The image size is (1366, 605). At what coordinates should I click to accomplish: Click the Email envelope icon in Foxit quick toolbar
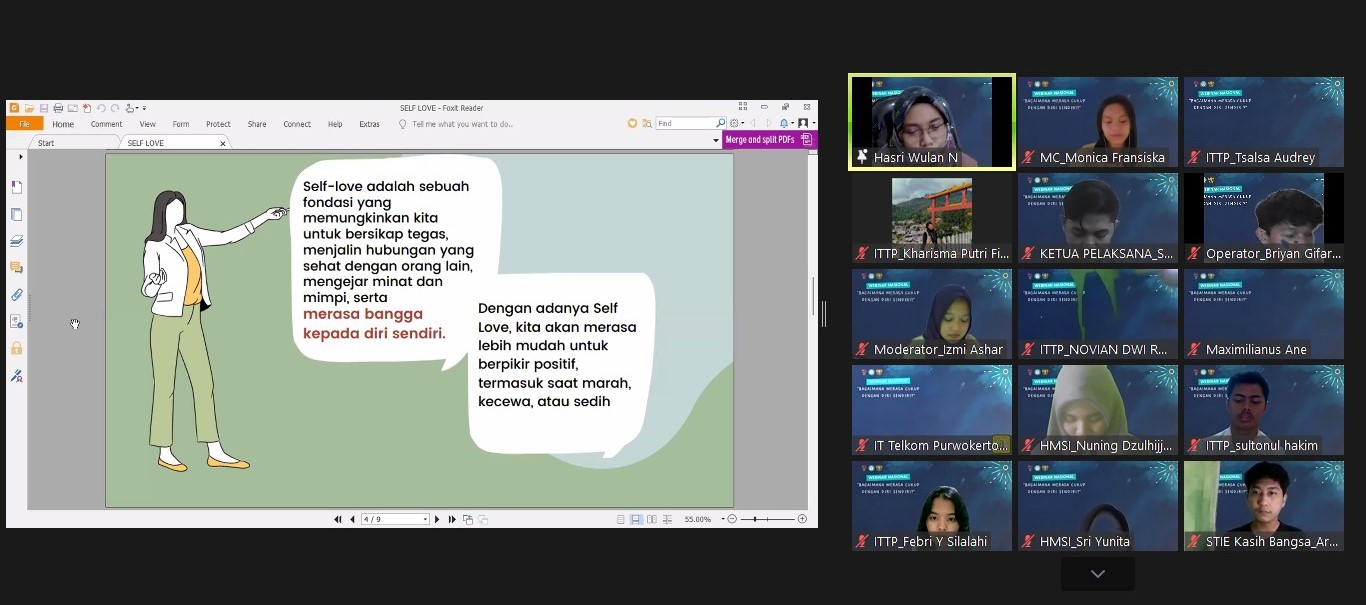click(x=73, y=108)
